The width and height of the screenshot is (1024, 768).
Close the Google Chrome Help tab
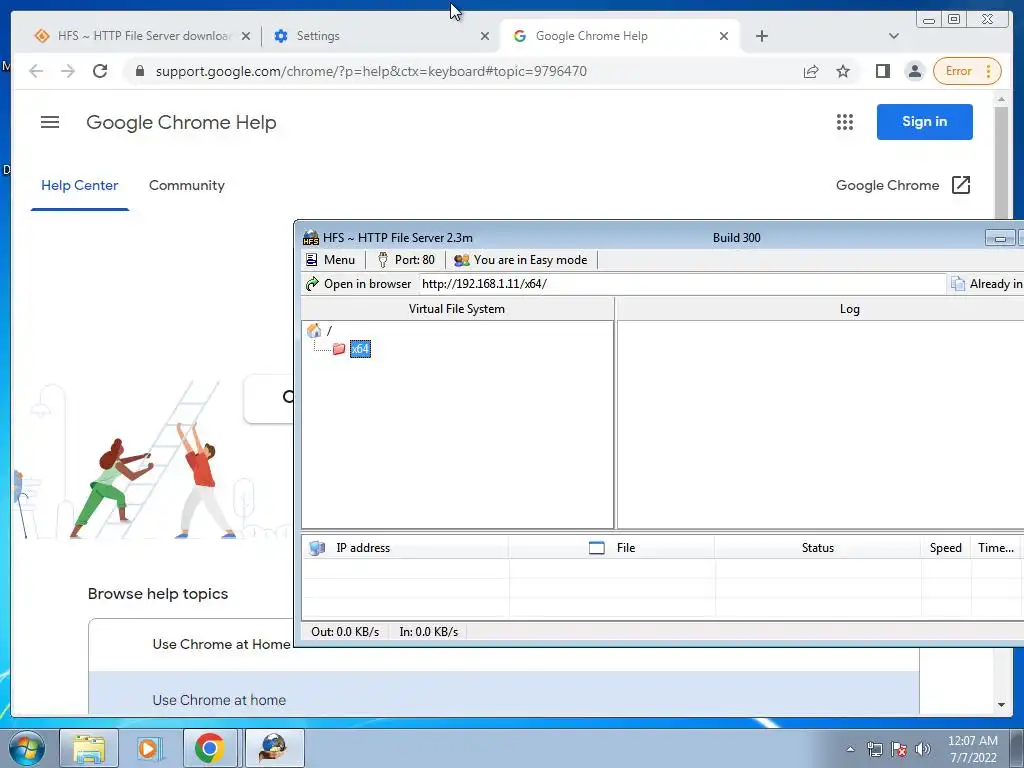pyautogui.click(x=724, y=36)
